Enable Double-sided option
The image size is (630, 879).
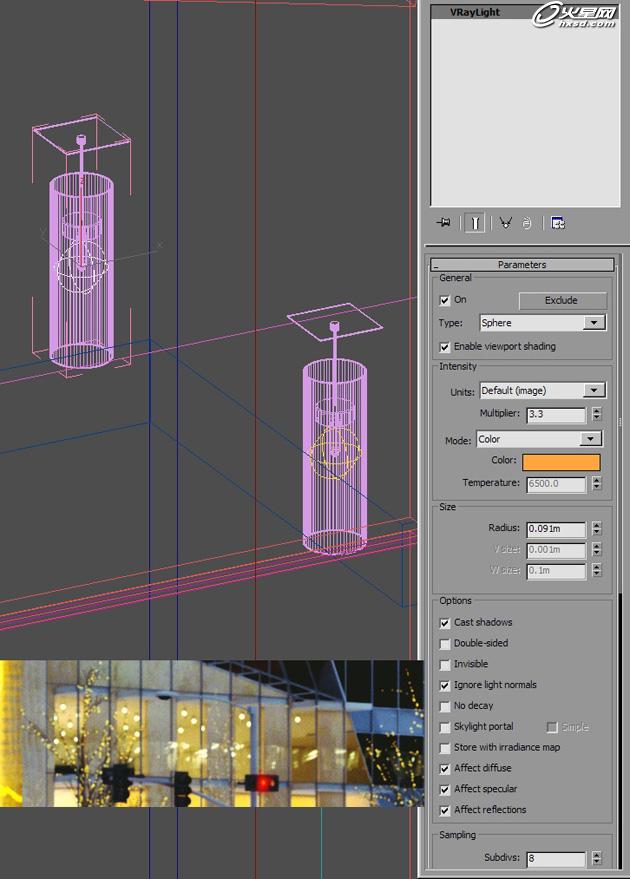[445, 644]
